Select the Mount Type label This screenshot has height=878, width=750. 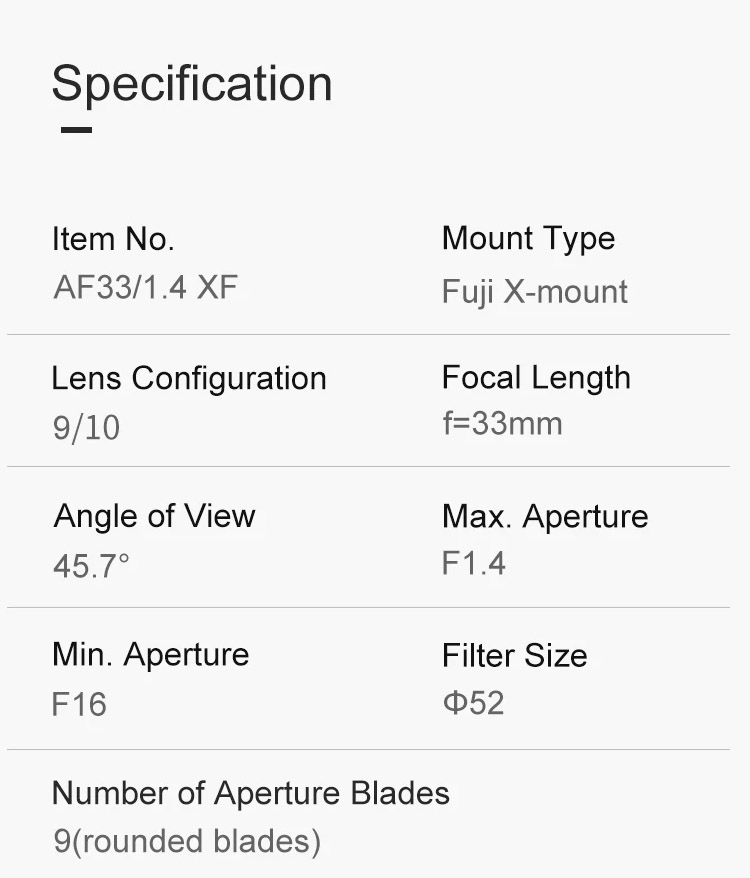click(528, 239)
